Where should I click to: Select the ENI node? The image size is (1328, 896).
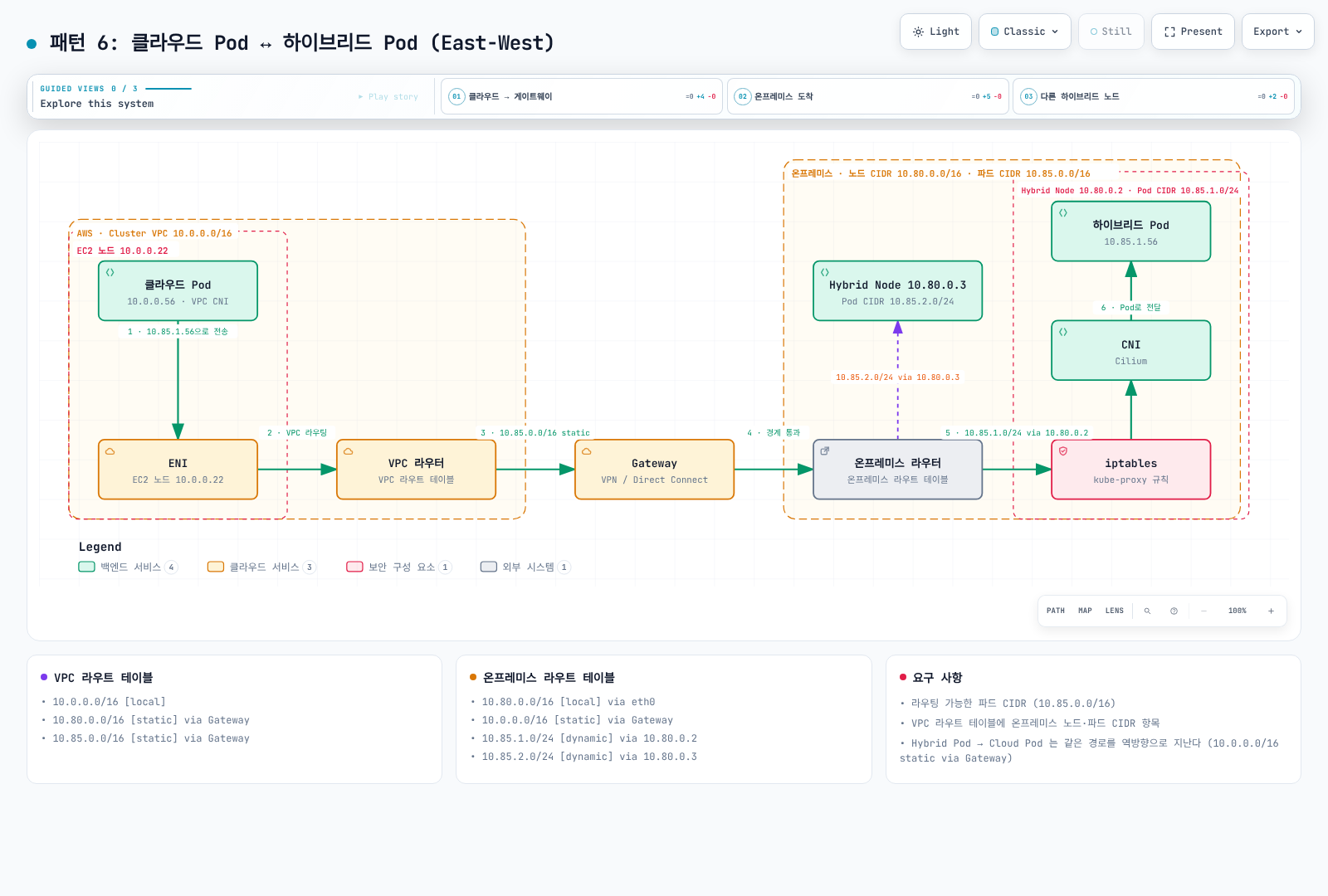tap(178, 470)
